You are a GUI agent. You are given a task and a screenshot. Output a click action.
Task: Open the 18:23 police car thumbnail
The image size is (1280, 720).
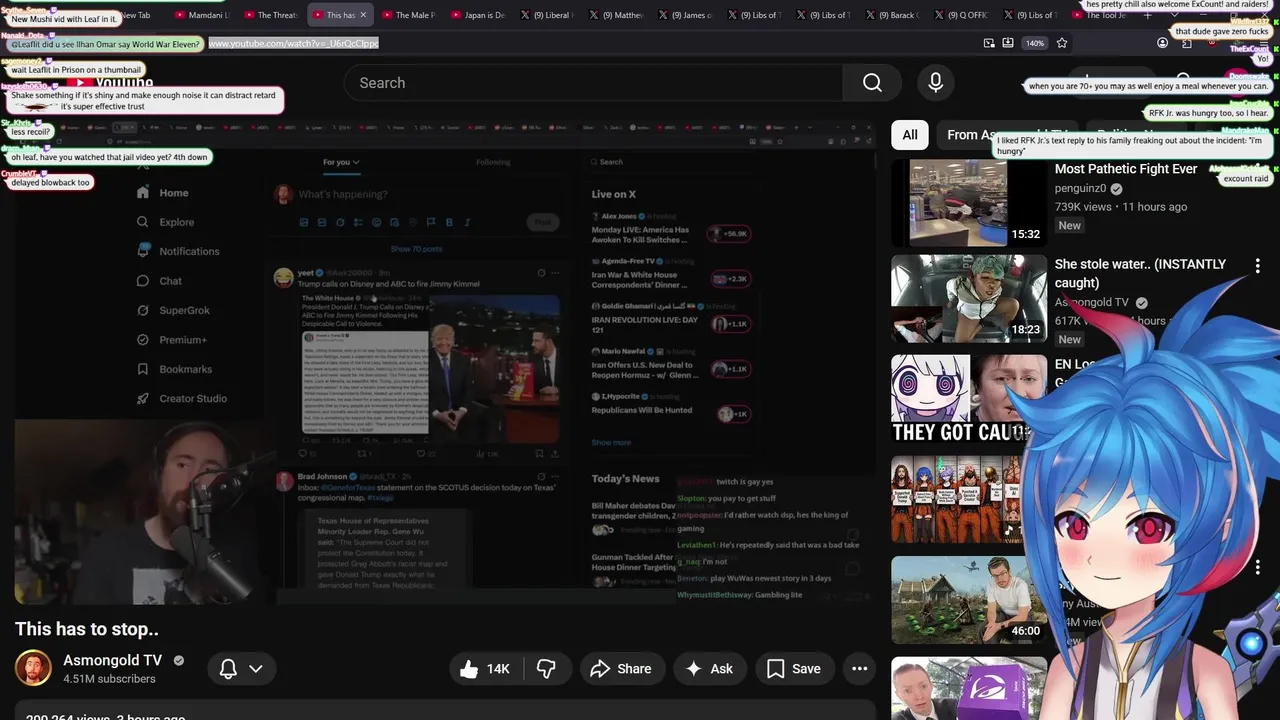click(x=969, y=298)
